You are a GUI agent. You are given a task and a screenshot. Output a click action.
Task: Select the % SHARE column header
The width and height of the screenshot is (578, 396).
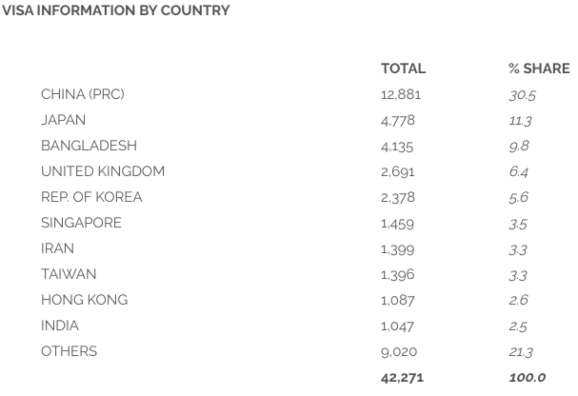[539, 69]
